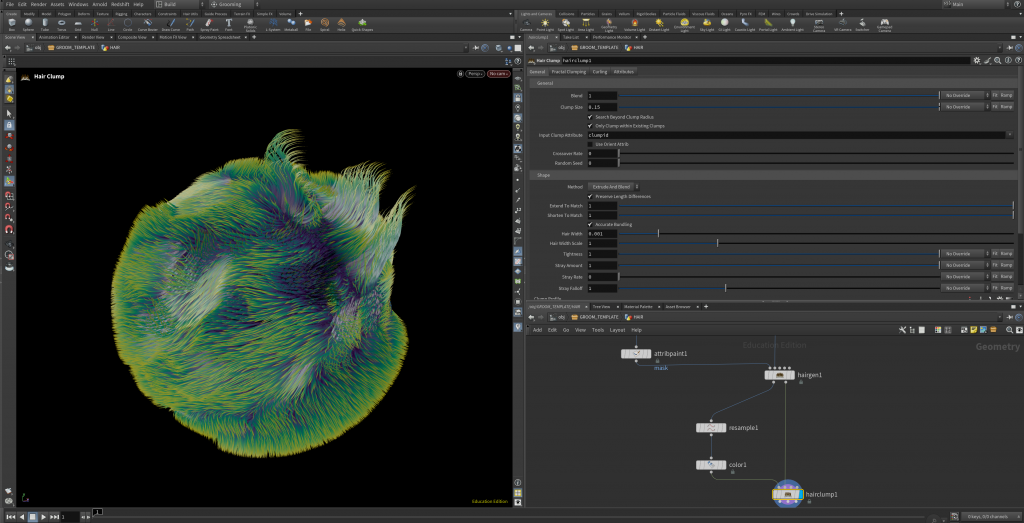Add a Sky Light from shelf
This screenshot has height=523, width=1024.
(707, 24)
